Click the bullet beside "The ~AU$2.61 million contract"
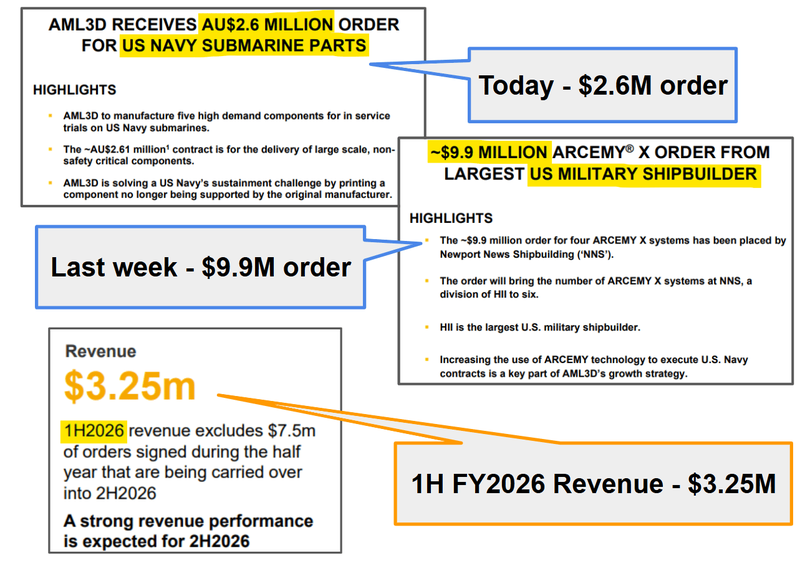Viewport: 800px width, 561px height. (51, 149)
